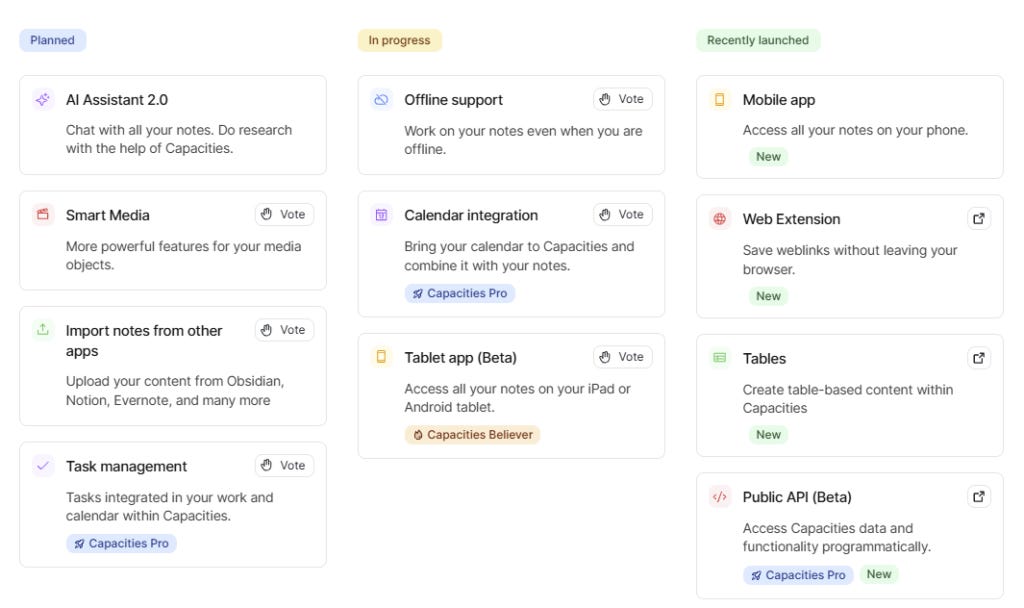Image resolution: width=1024 pixels, height=608 pixels.
Task: Click the Tablet app (Beta) title
Action: 460,358
